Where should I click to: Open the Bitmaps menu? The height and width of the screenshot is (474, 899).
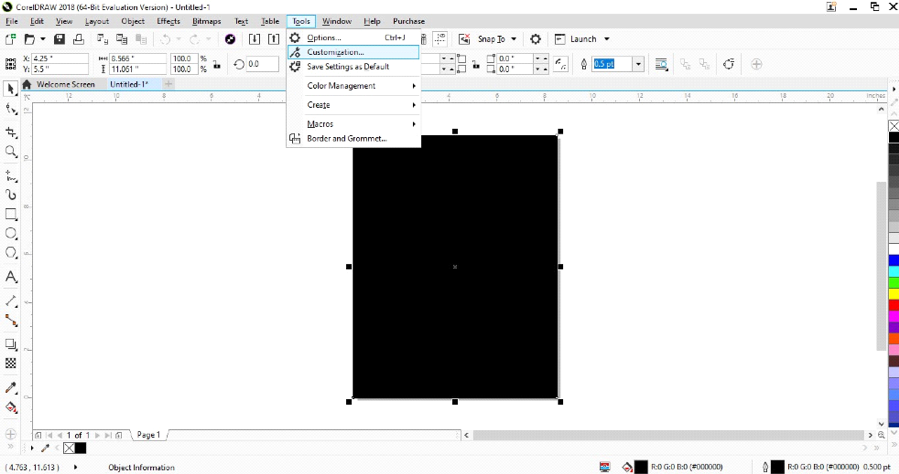pyautogui.click(x=206, y=21)
